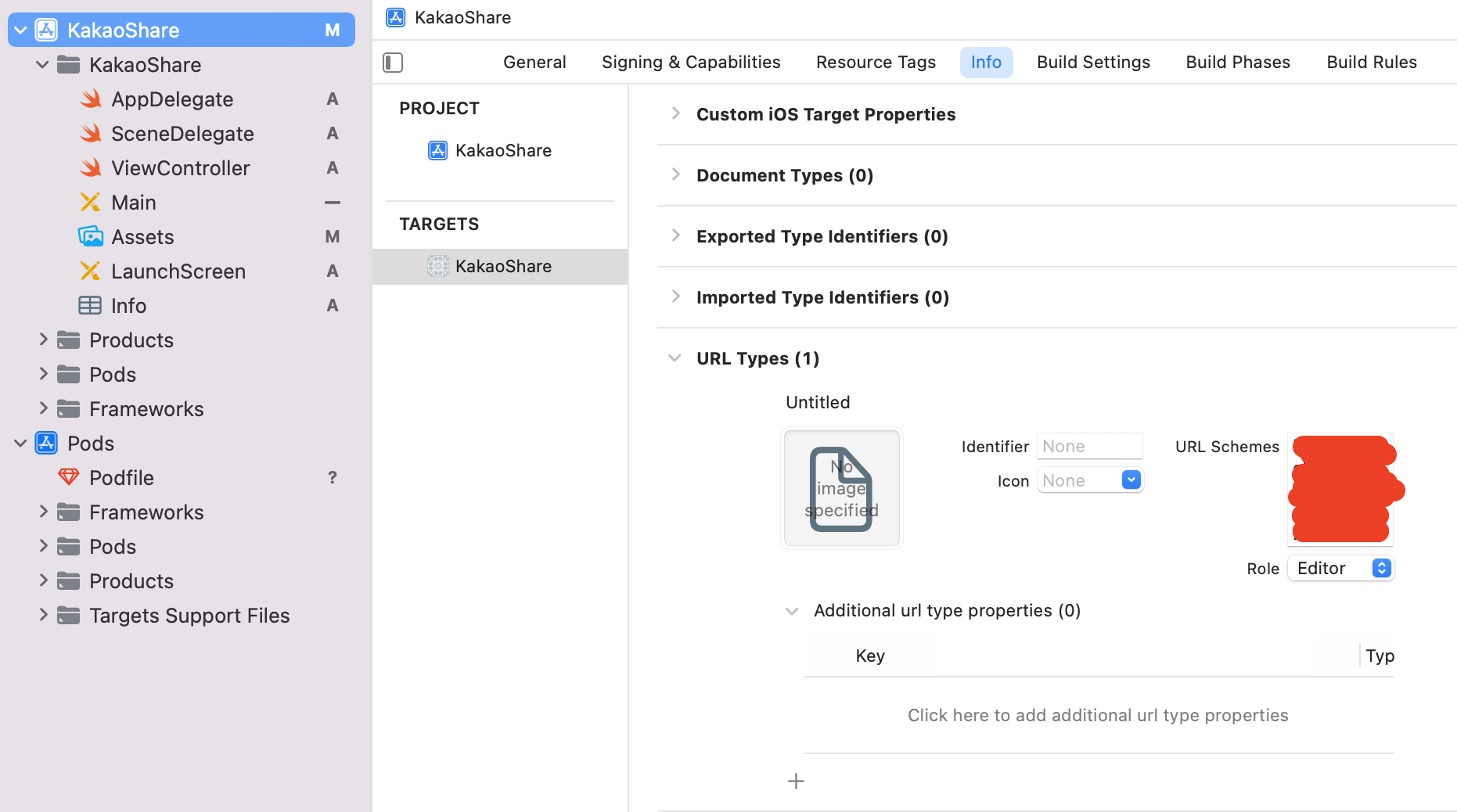
Task: Expand Frameworks folder under KakaoShare project
Action: (43, 408)
